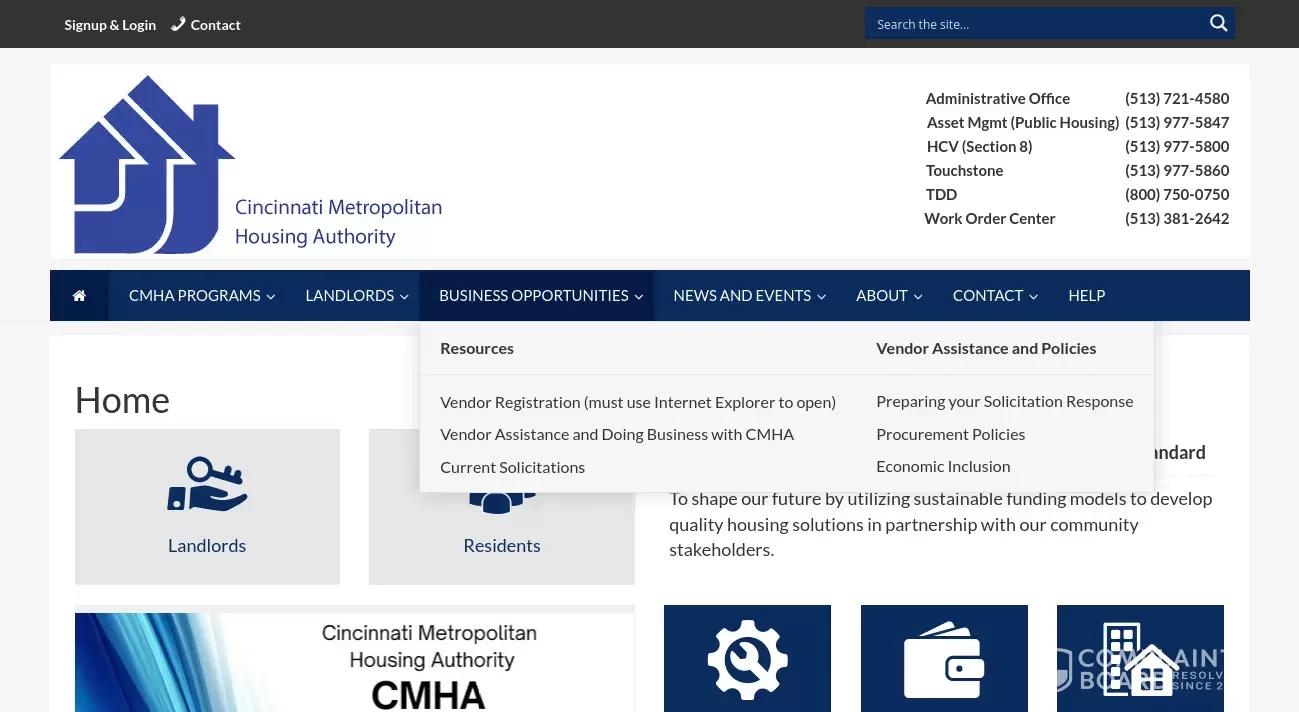Expand the About menu
The width and height of the screenshot is (1299, 712).
(x=888, y=296)
